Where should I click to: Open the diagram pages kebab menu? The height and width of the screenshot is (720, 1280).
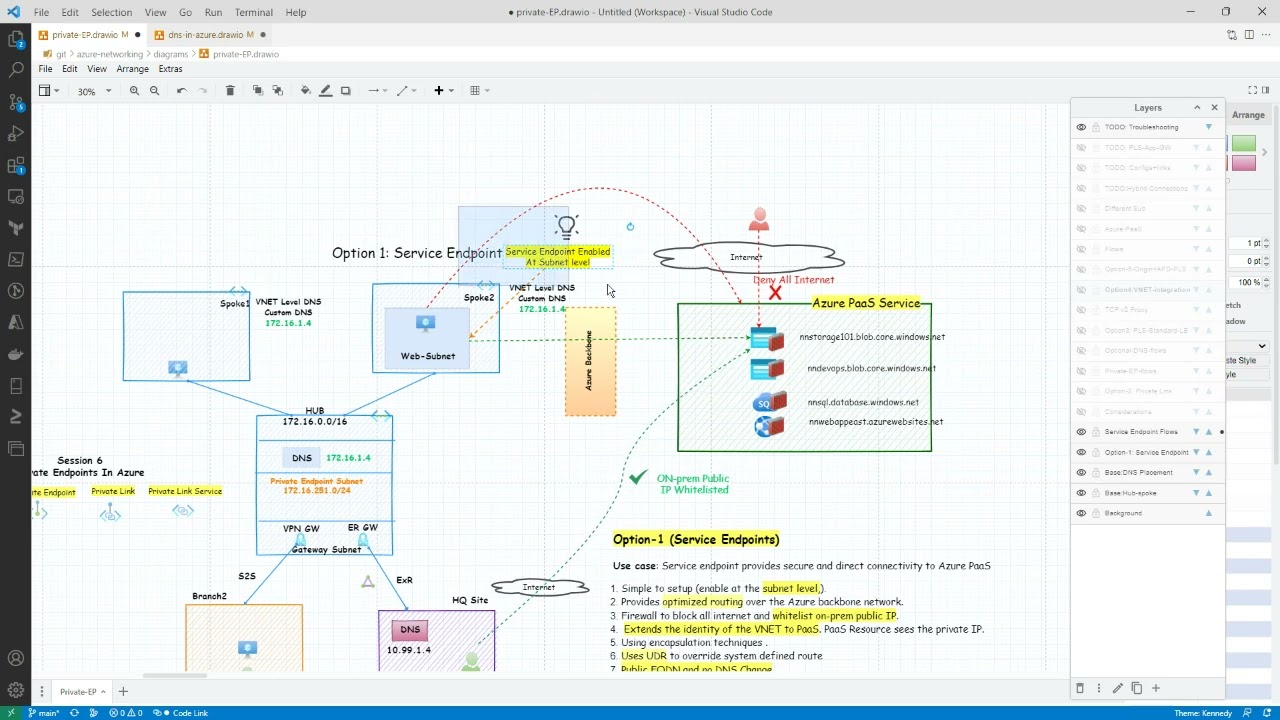pyautogui.click(x=42, y=692)
